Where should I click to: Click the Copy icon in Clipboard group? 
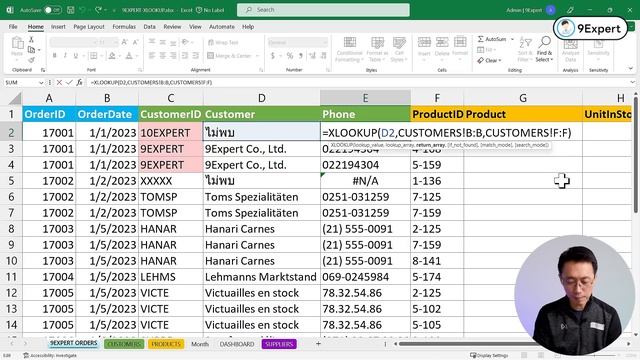point(31,50)
